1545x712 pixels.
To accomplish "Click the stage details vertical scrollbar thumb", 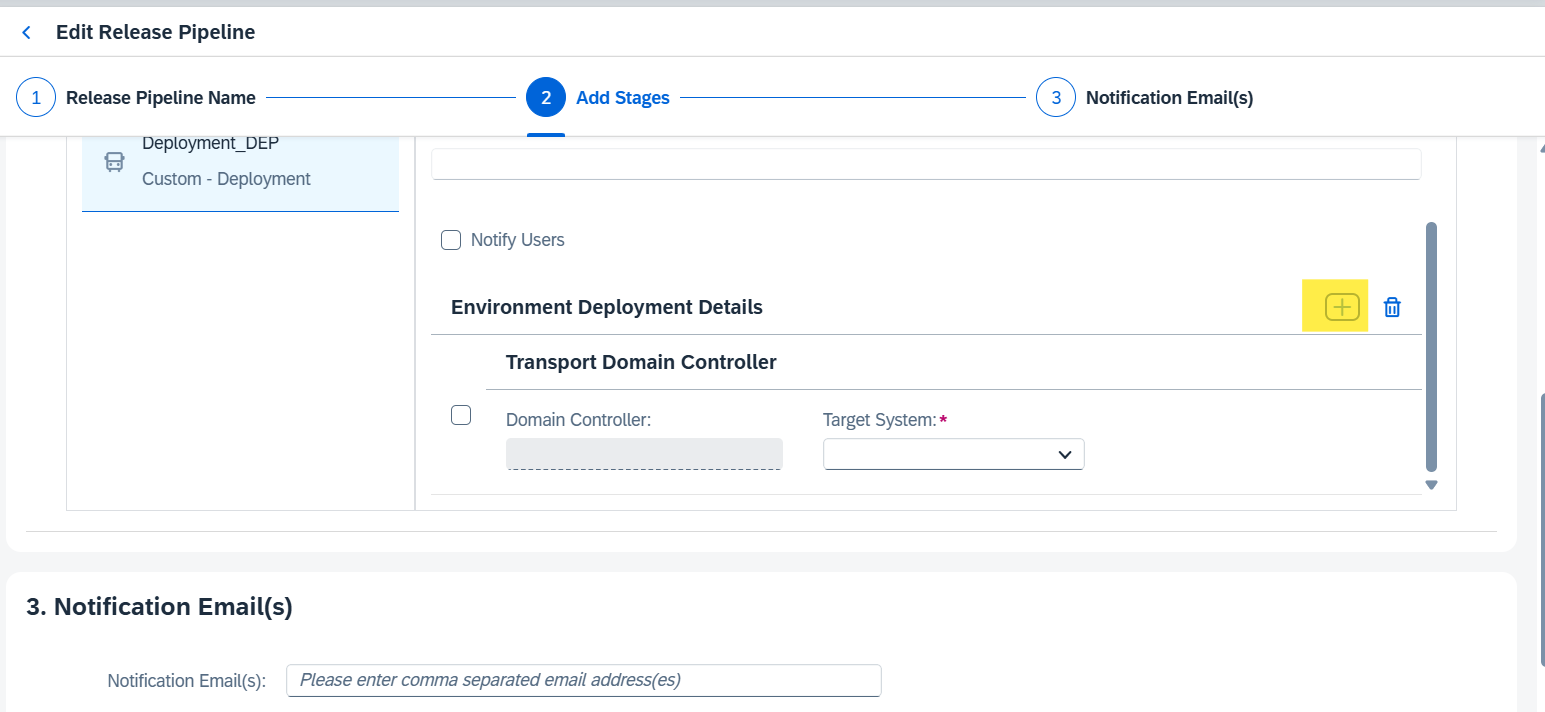I will coord(1431,345).
